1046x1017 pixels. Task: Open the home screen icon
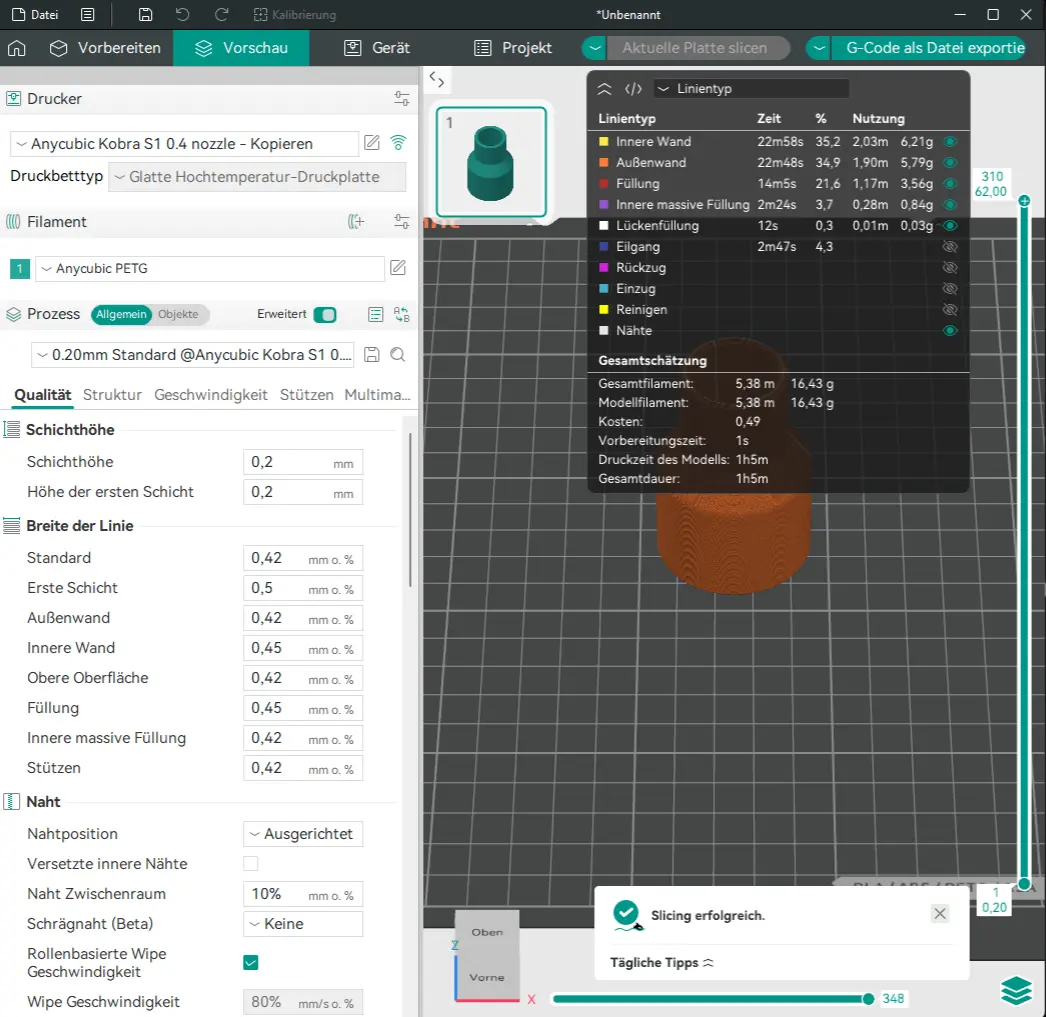click(x=17, y=48)
